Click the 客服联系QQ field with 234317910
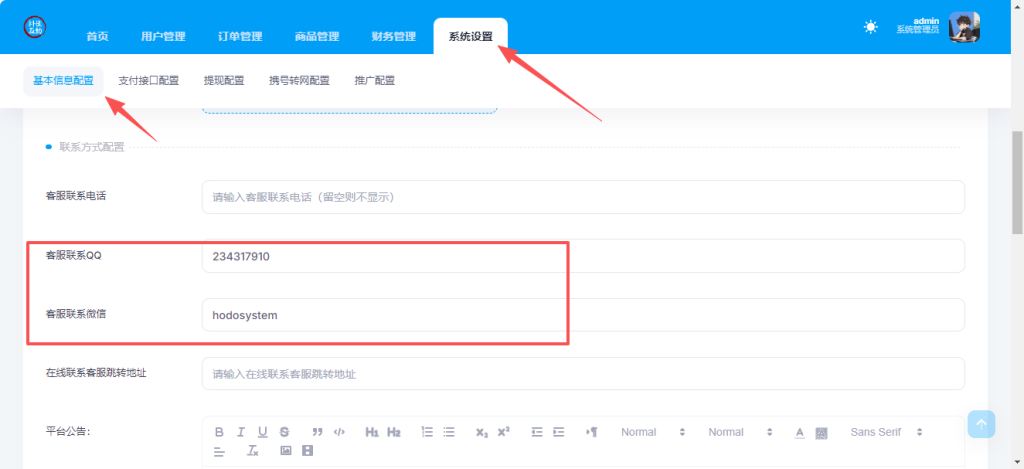Viewport: 1024px width, 469px height. tap(583, 256)
